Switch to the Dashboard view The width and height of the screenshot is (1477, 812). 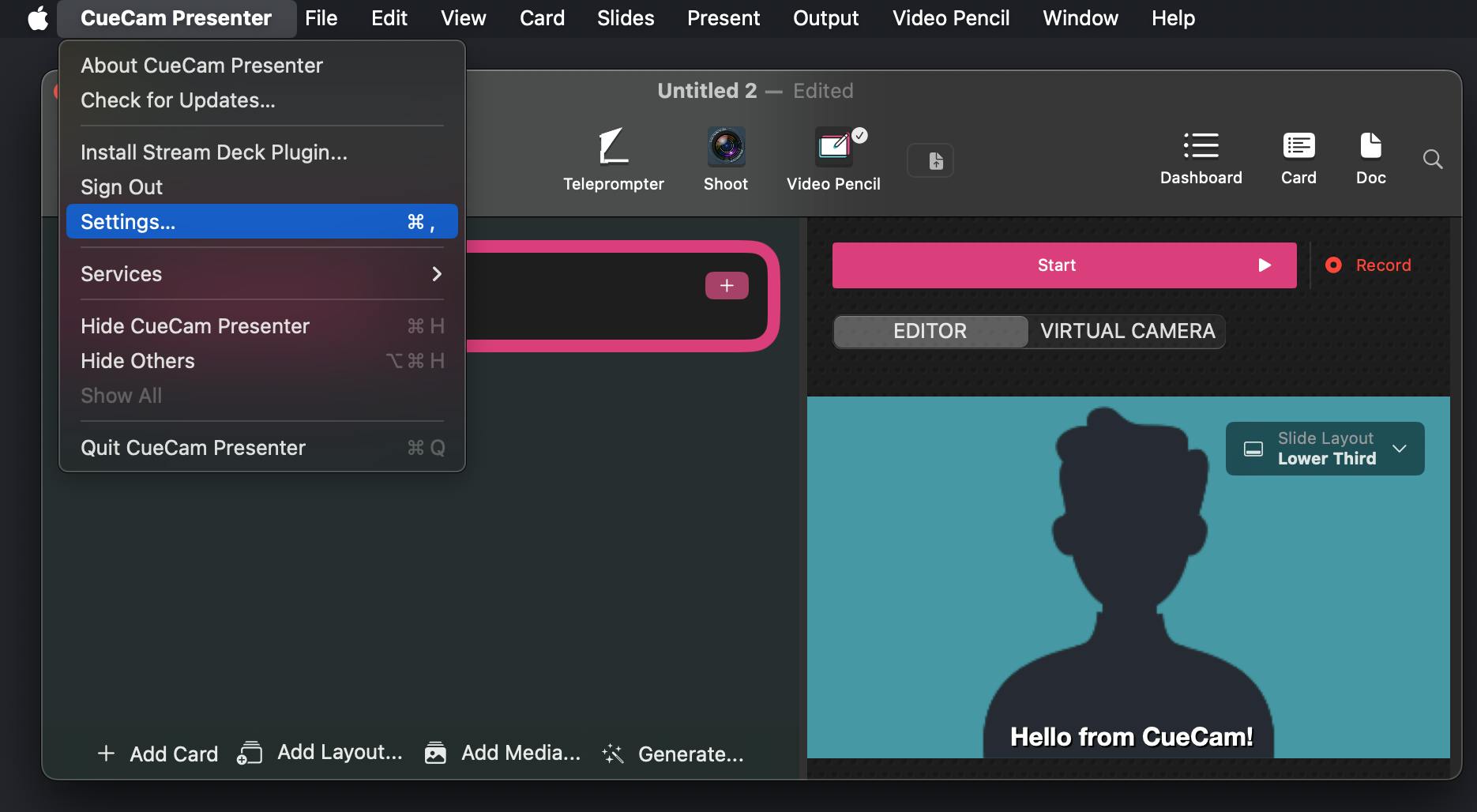coord(1201,159)
